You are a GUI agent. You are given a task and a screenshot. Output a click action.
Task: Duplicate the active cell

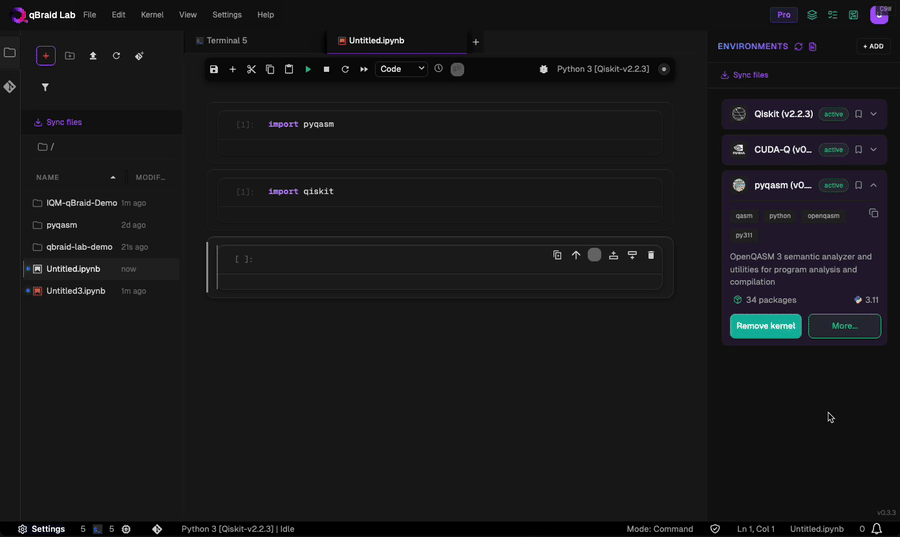[x=557, y=255]
